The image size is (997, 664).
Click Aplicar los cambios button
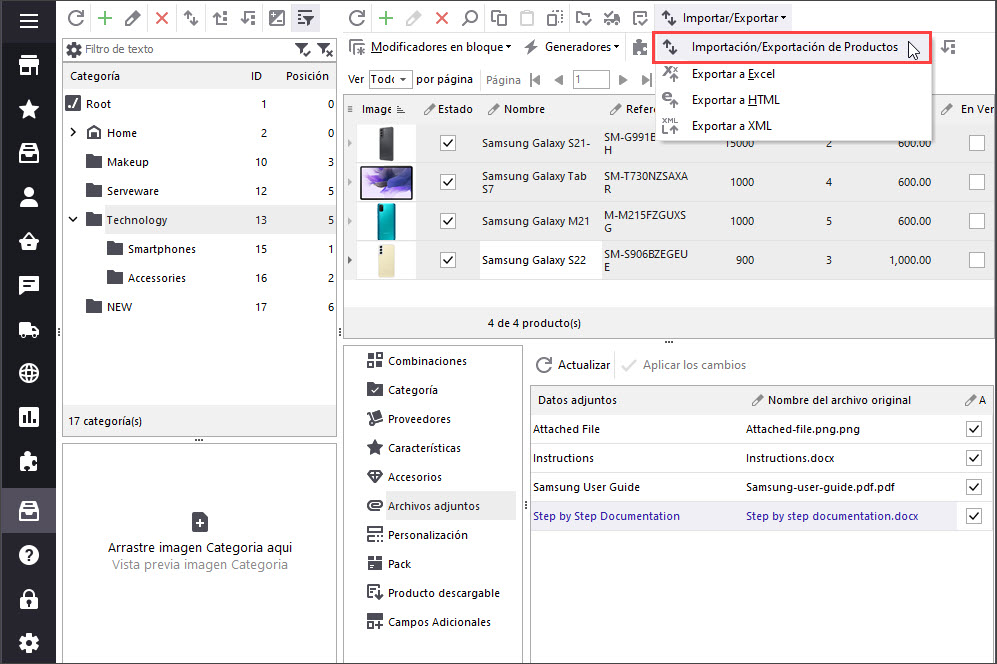684,365
